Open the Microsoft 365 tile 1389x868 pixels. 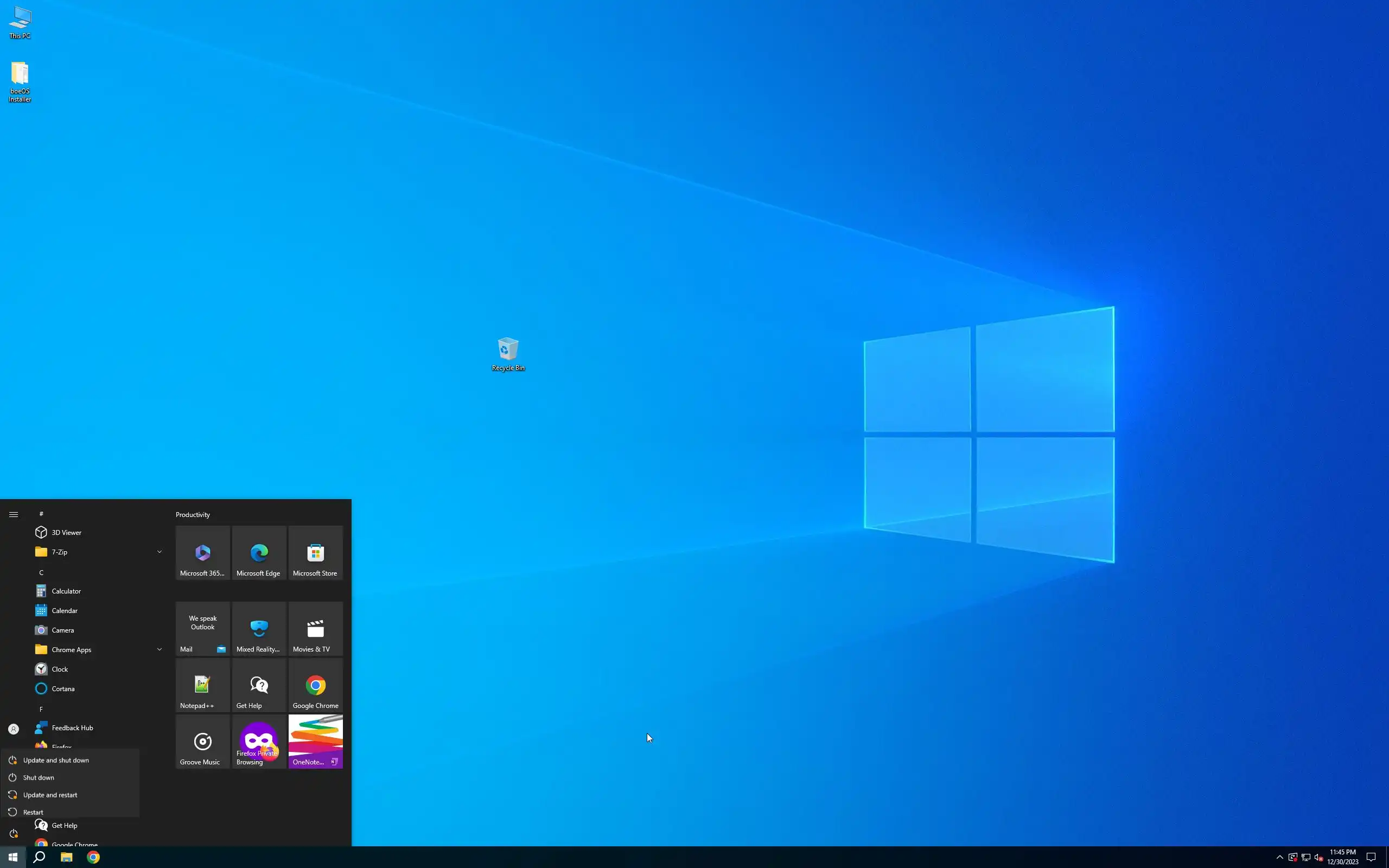(202, 553)
